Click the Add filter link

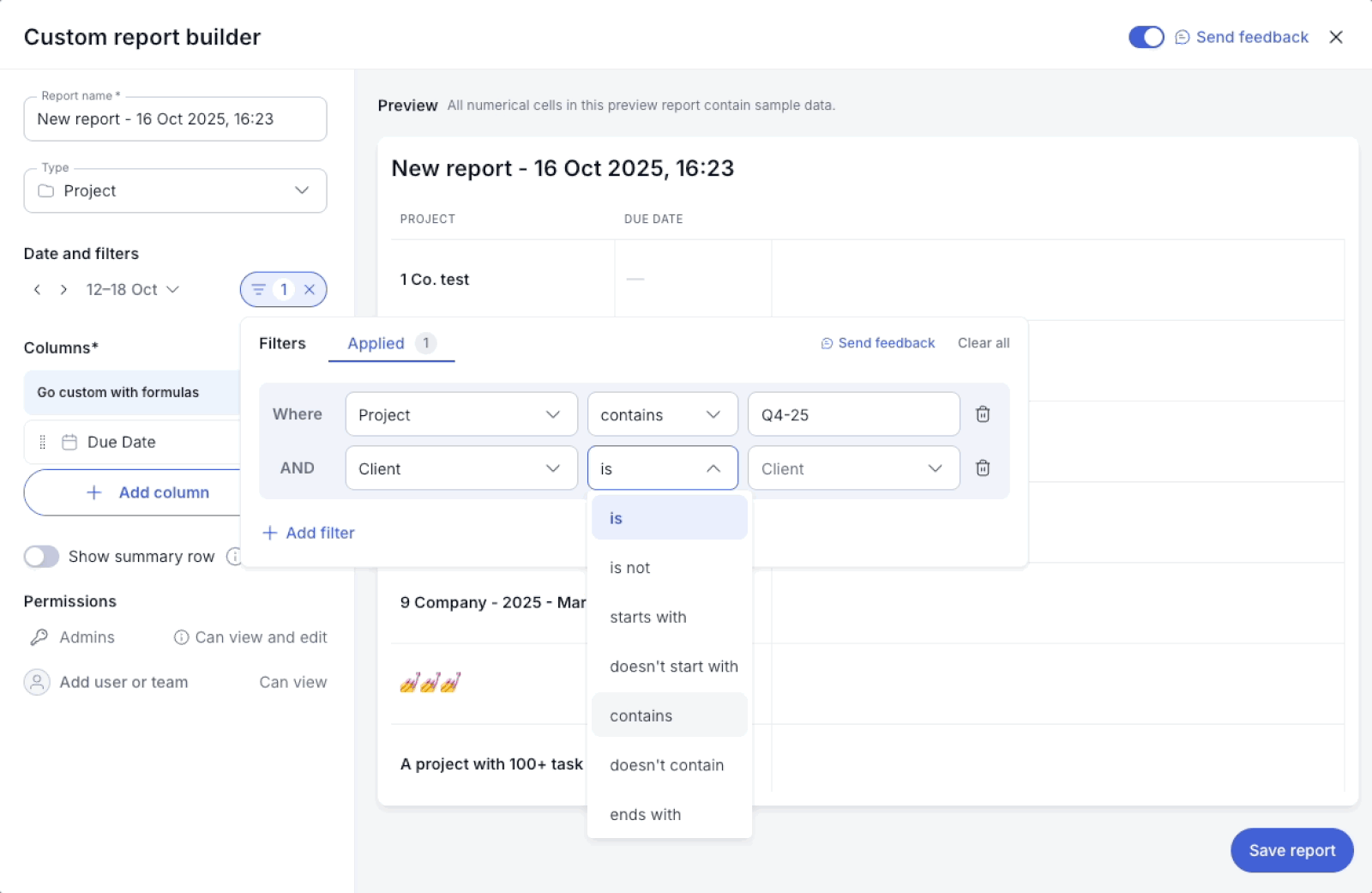pos(309,533)
